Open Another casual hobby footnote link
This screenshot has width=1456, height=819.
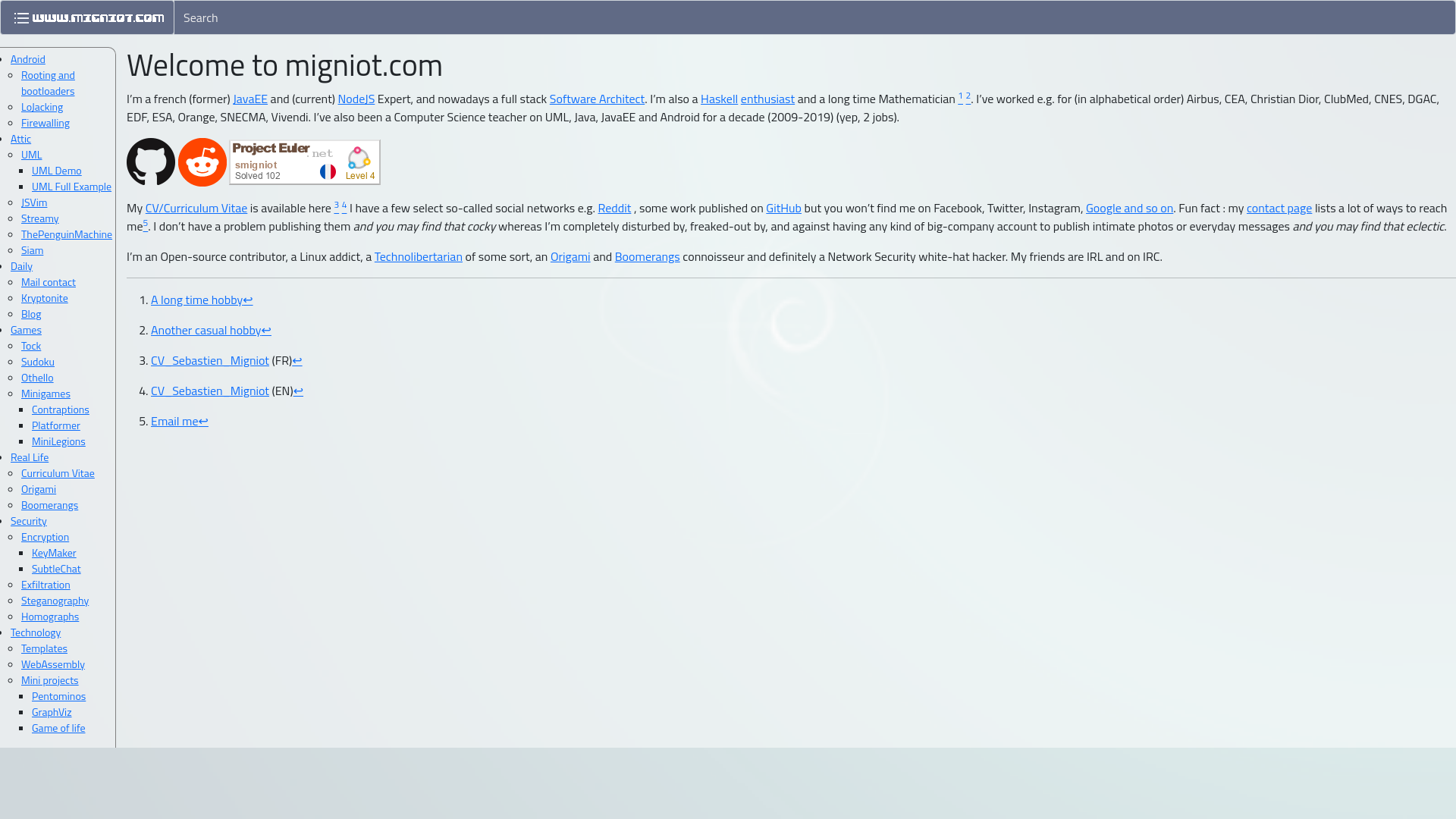[206, 330]
